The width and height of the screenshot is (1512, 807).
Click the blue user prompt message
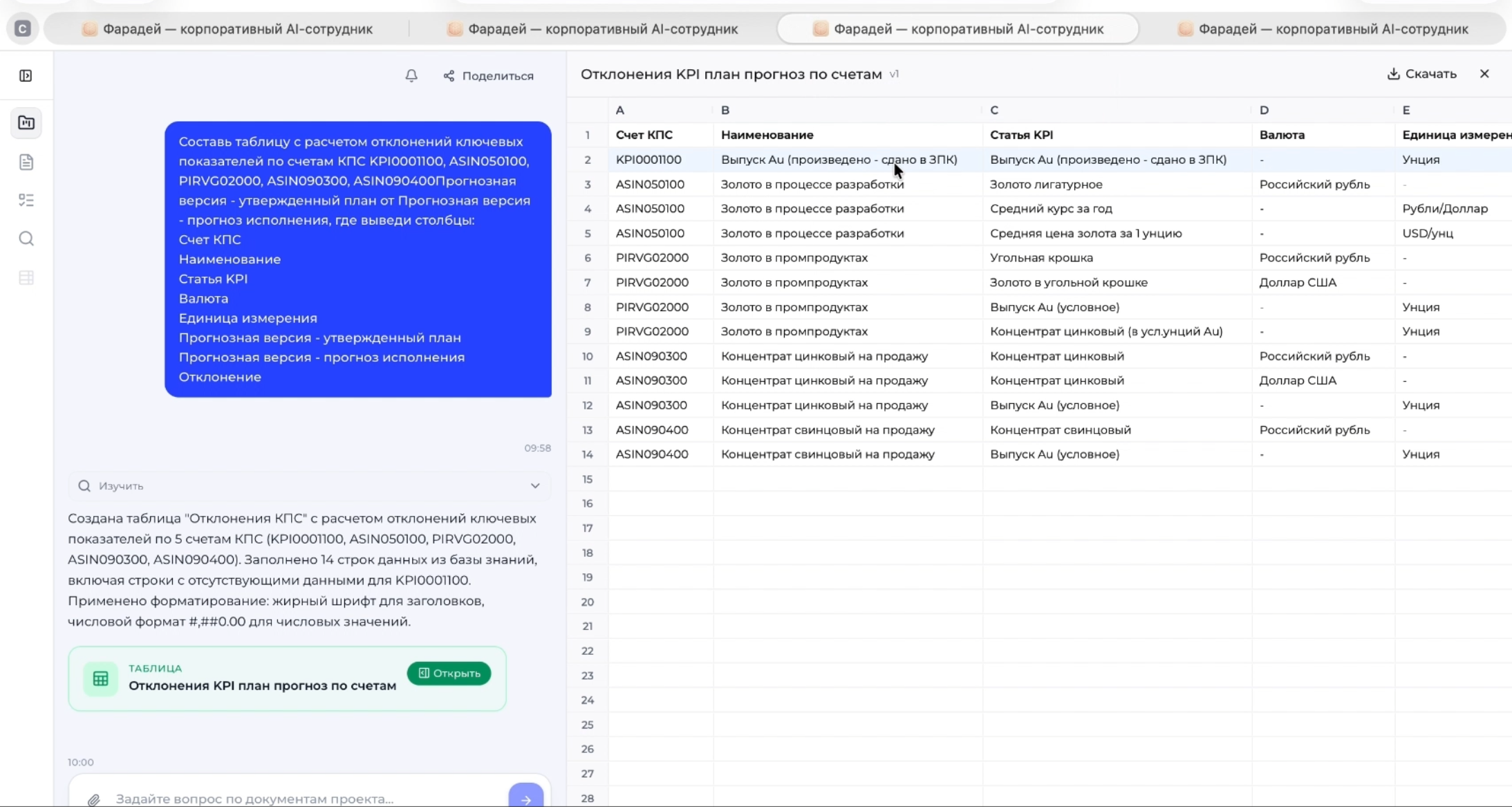coord(358,259)
